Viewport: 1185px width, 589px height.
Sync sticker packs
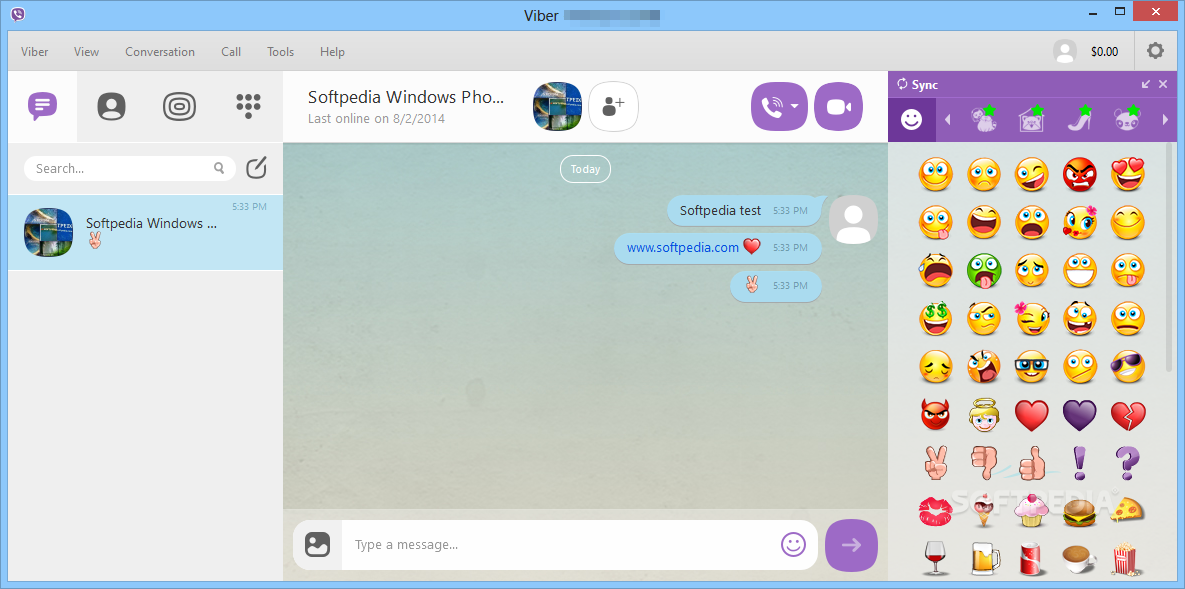pyautogui.click(x=917, y=84)
